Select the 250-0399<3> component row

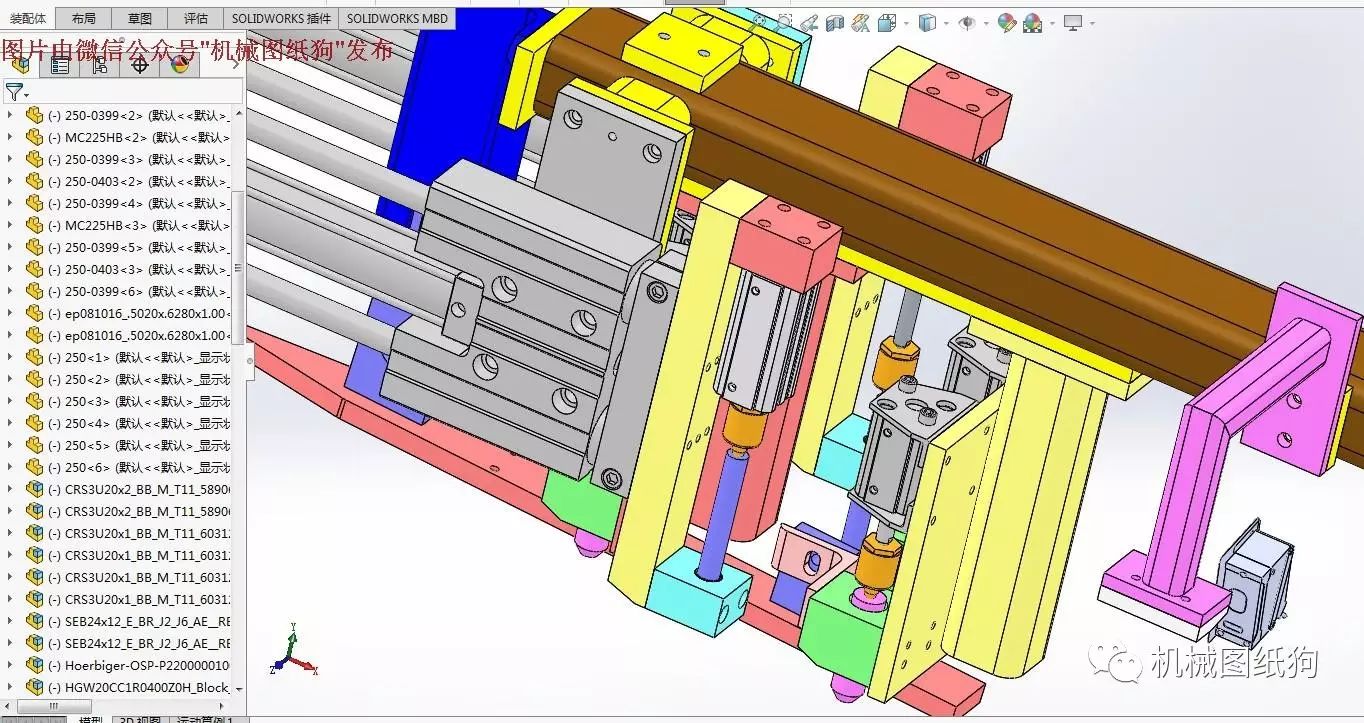point(118,159)
